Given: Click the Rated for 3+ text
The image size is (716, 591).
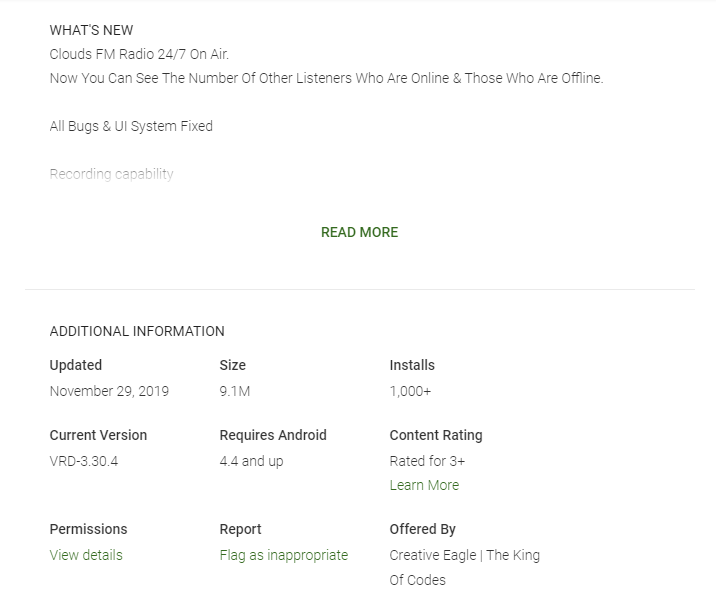Looking at the screenshot, I should [427, 461].
